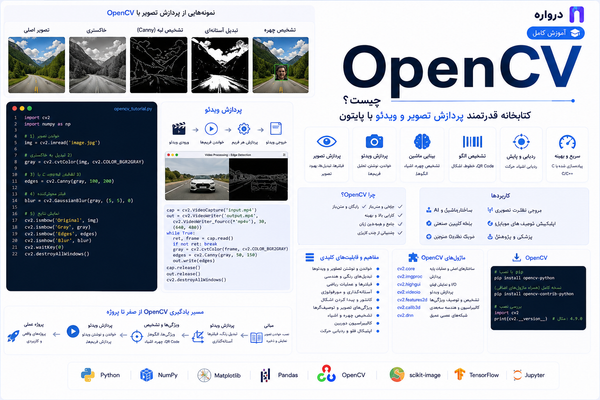Click the کاربردها section heading
The height and width of the screenshot is (400, 600).
coord(500,196)
